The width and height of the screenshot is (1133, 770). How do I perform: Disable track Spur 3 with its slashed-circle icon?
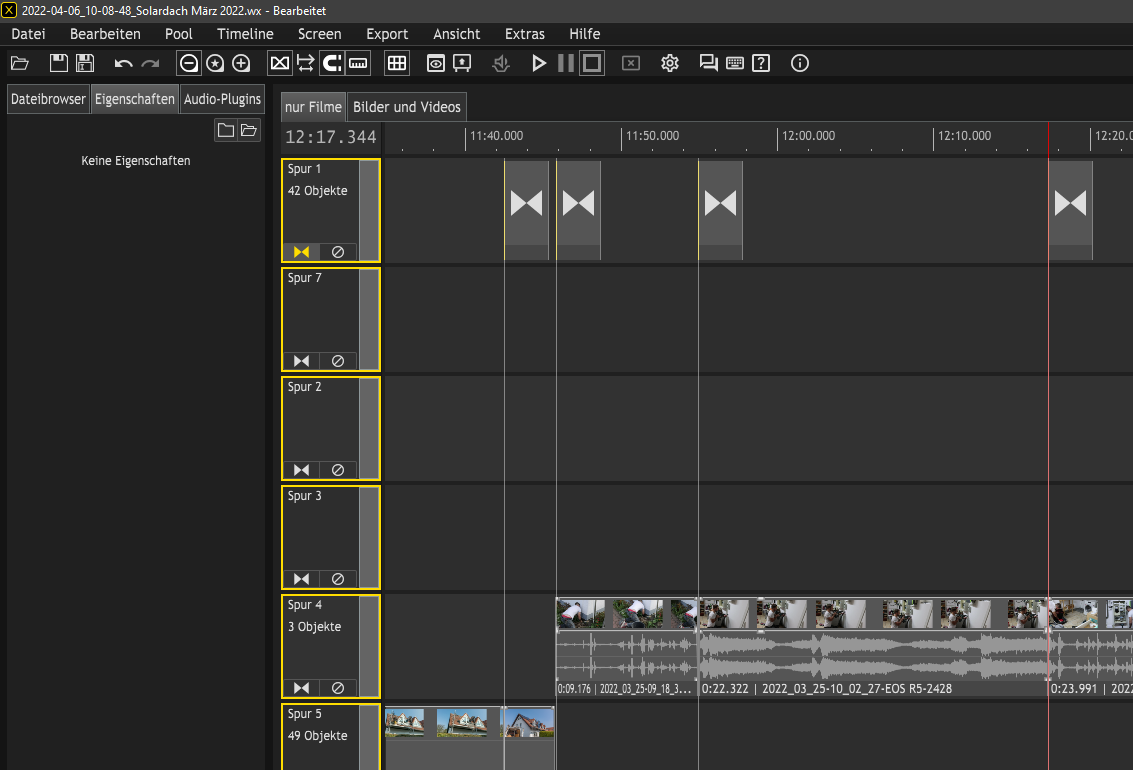point(337,579)
